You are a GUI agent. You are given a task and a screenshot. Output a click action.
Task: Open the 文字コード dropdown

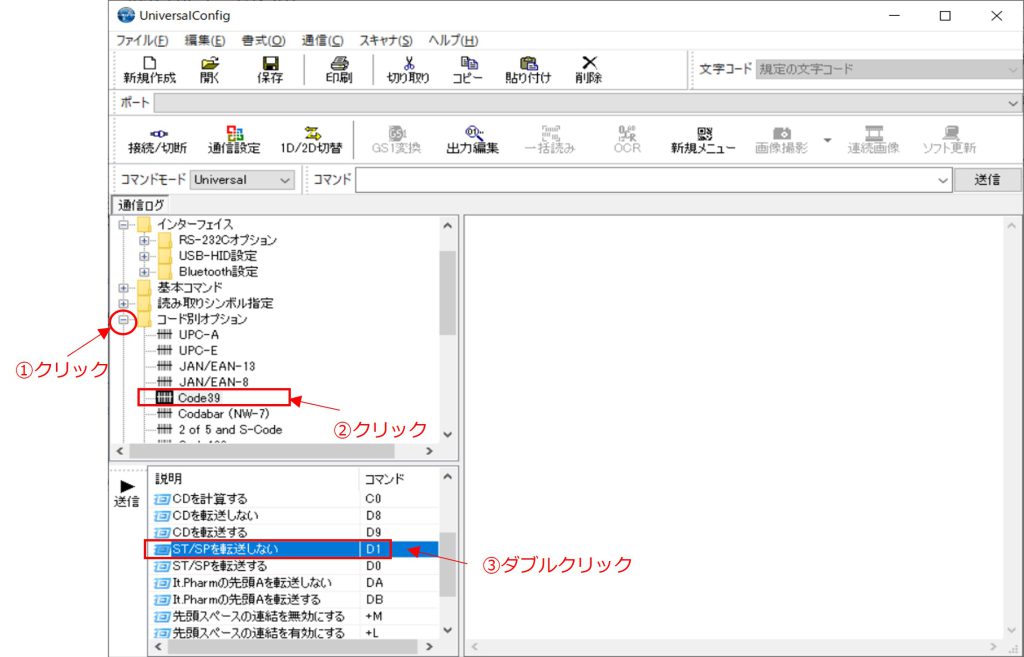click(888, 69)
